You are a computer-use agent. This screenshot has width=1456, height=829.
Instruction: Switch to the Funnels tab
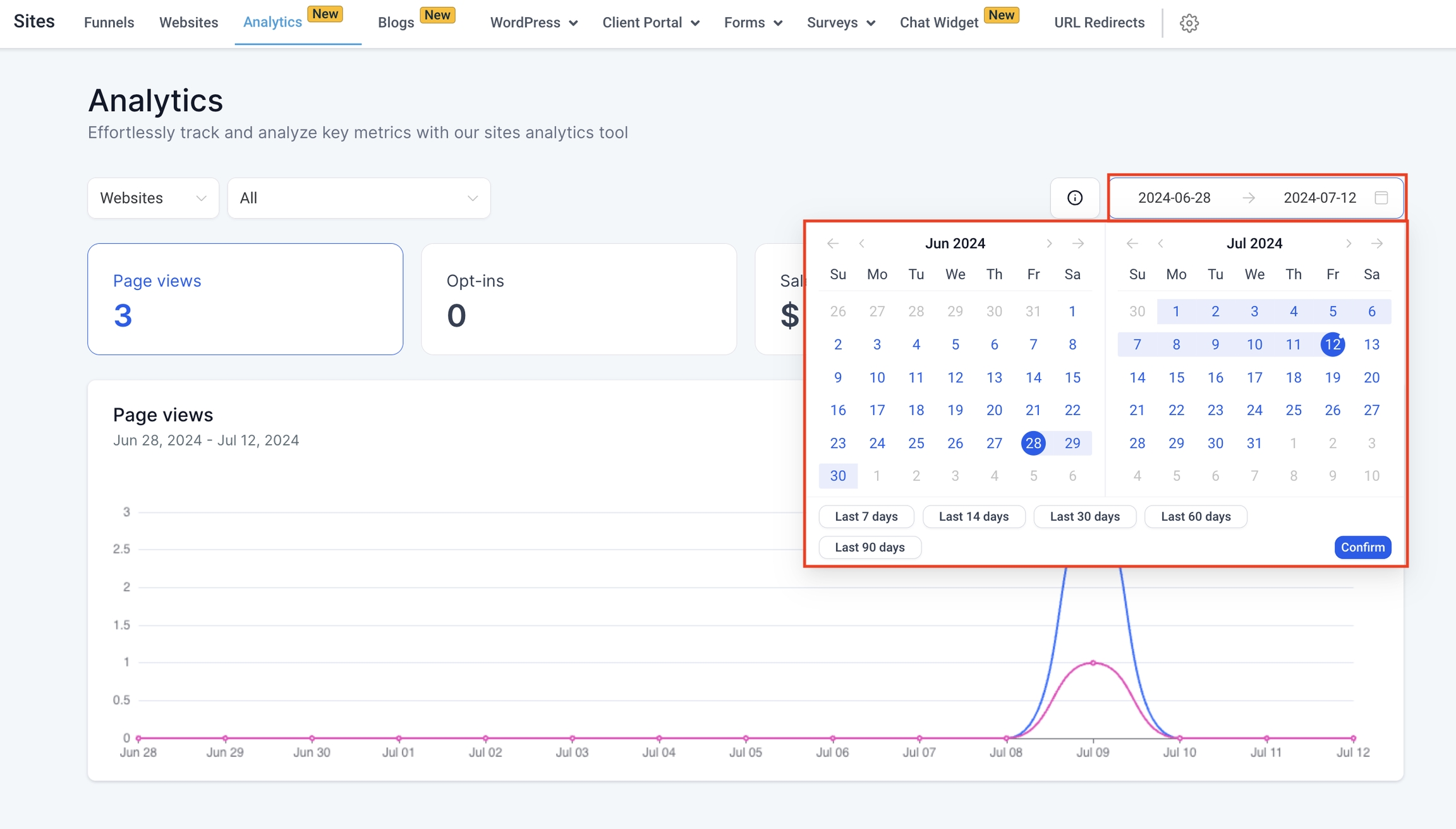tap(109, 23)
